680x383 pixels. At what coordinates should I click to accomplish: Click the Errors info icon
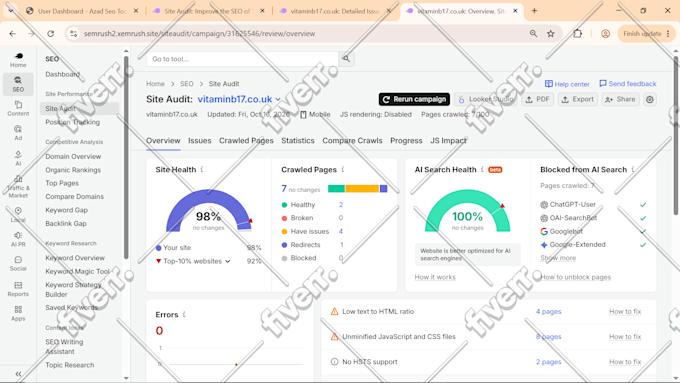tap(184, 314)
